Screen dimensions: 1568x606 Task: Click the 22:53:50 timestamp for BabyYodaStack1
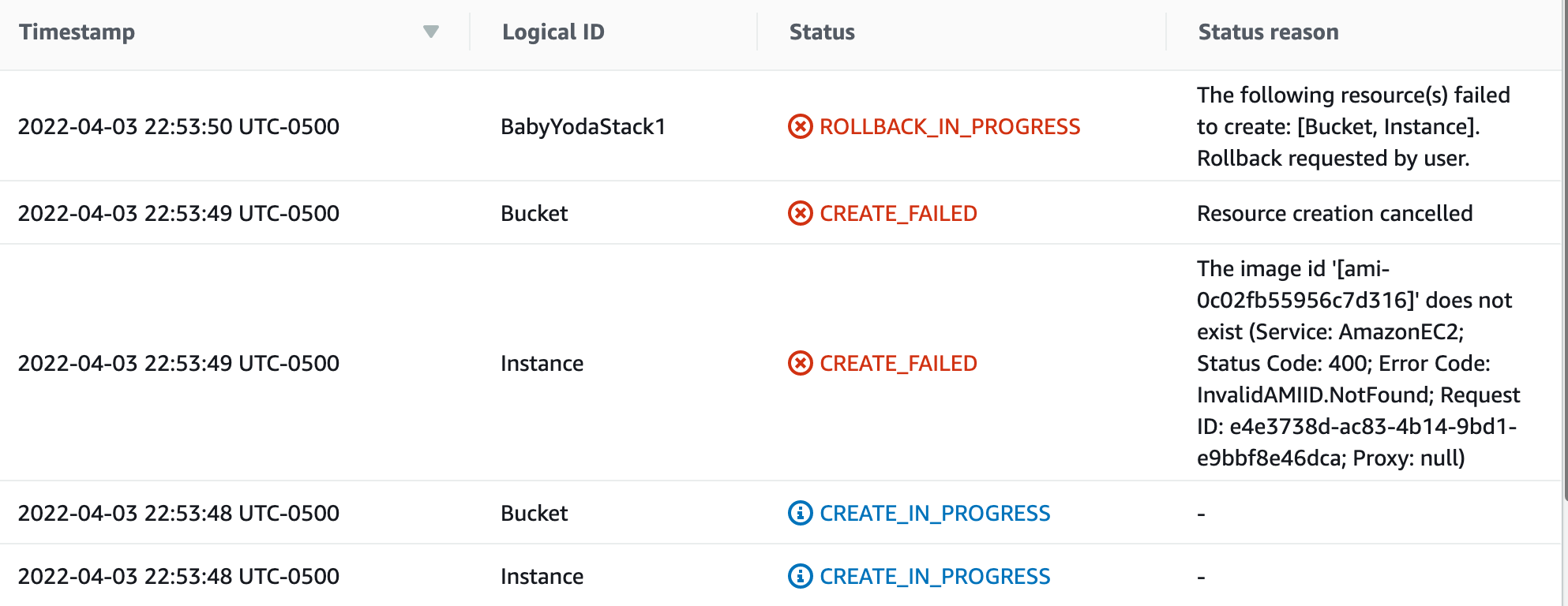coord(178,127)
